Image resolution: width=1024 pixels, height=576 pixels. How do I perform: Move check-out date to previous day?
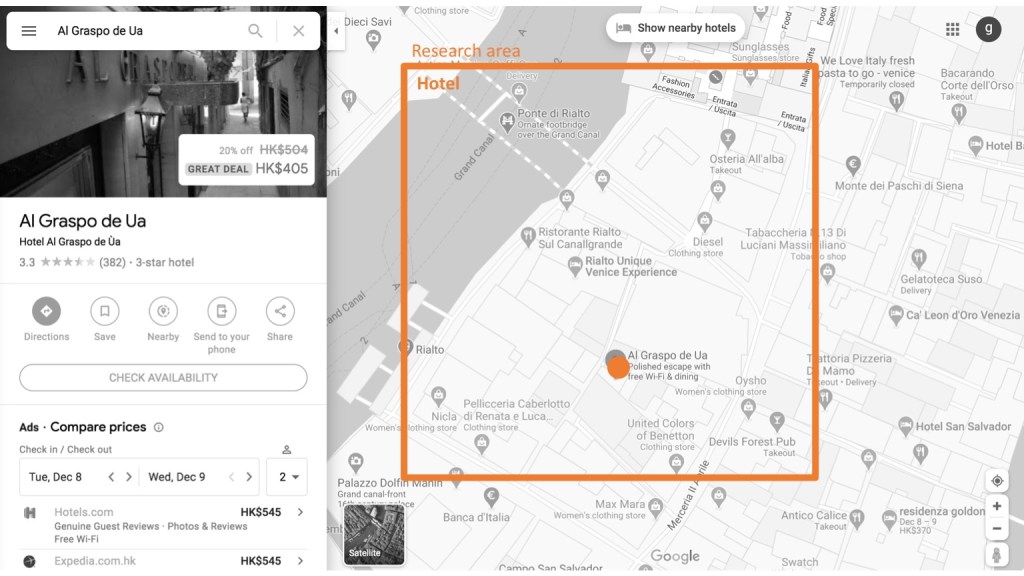tap(231, 477)
